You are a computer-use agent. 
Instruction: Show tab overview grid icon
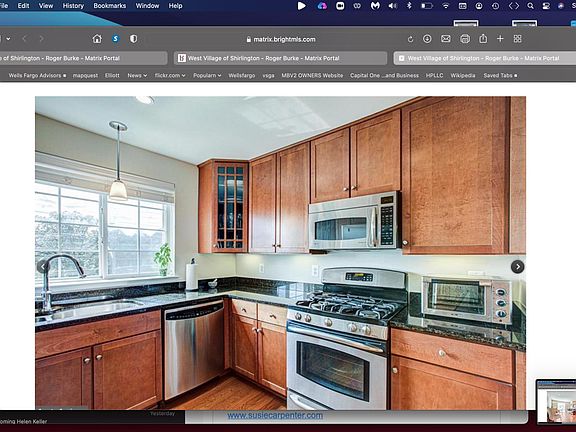[518, 39]
